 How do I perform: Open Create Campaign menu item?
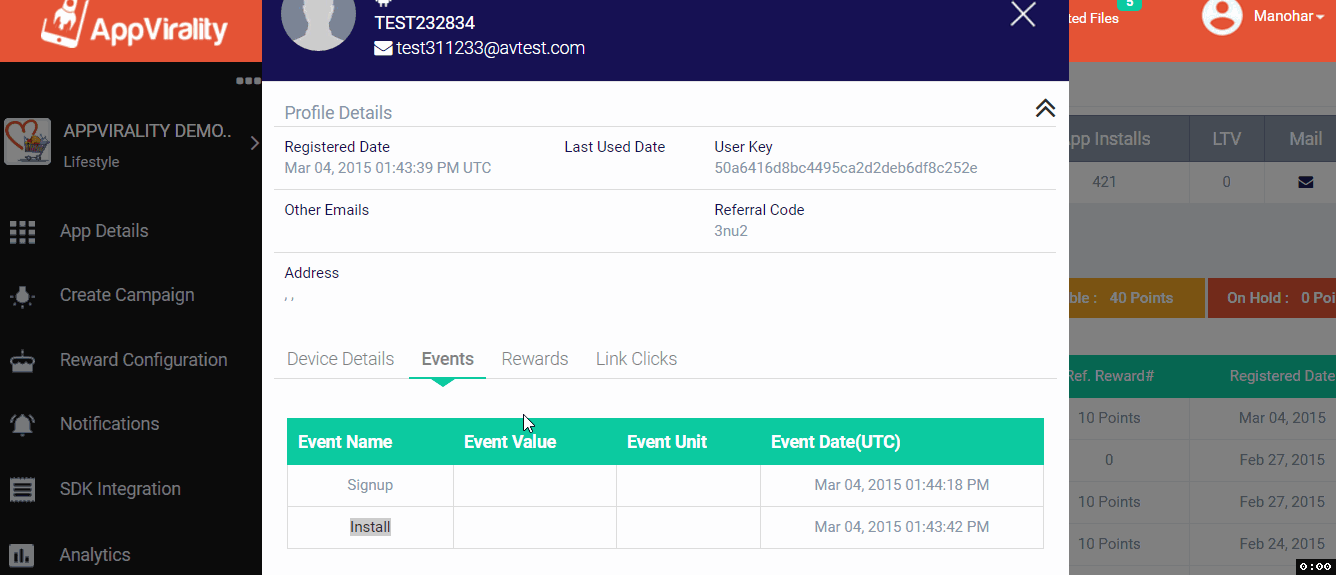pos(127,295)
